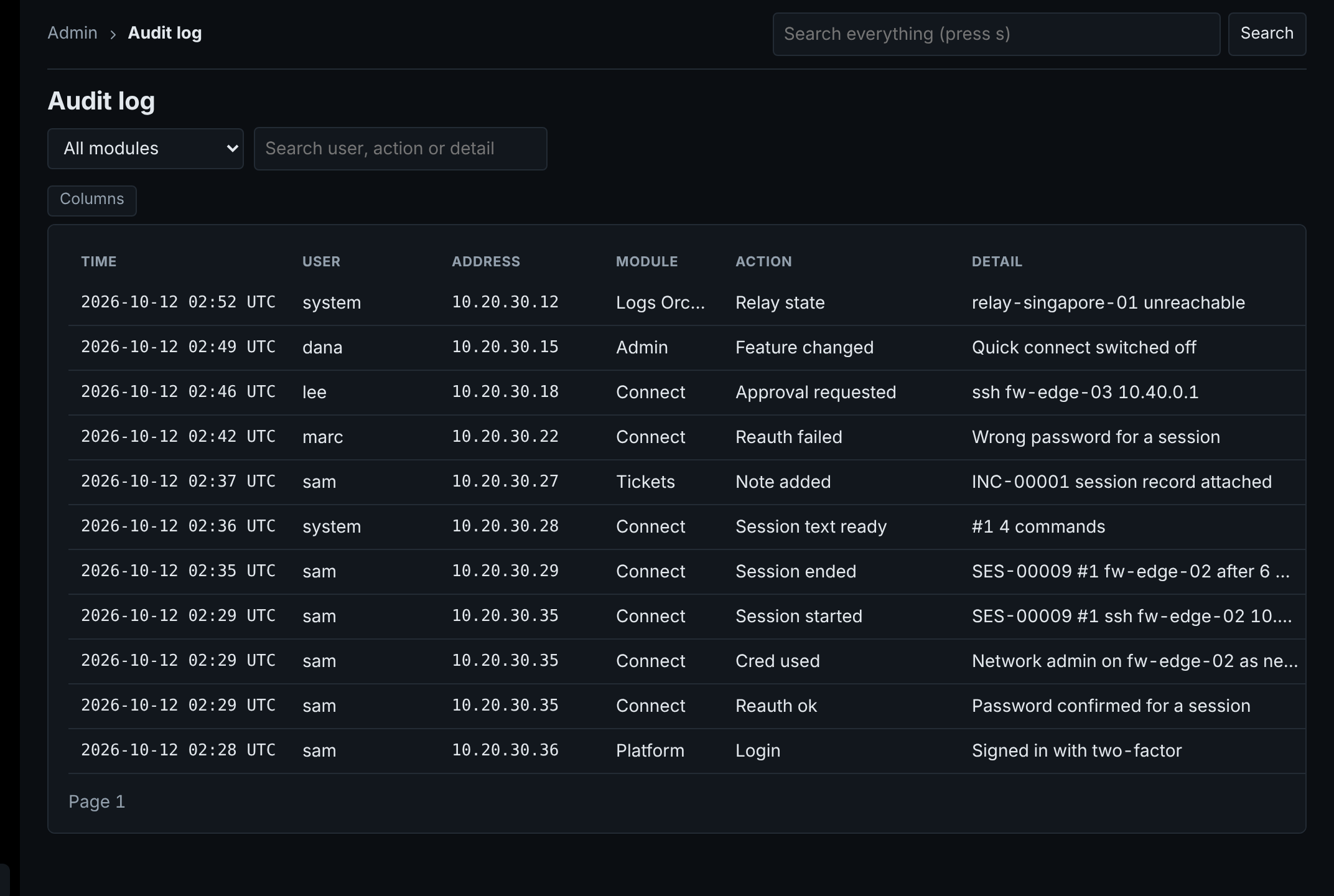1334x896 pixels.
Task: Click 'Note added' action cell
Action: tap(783, 482)
